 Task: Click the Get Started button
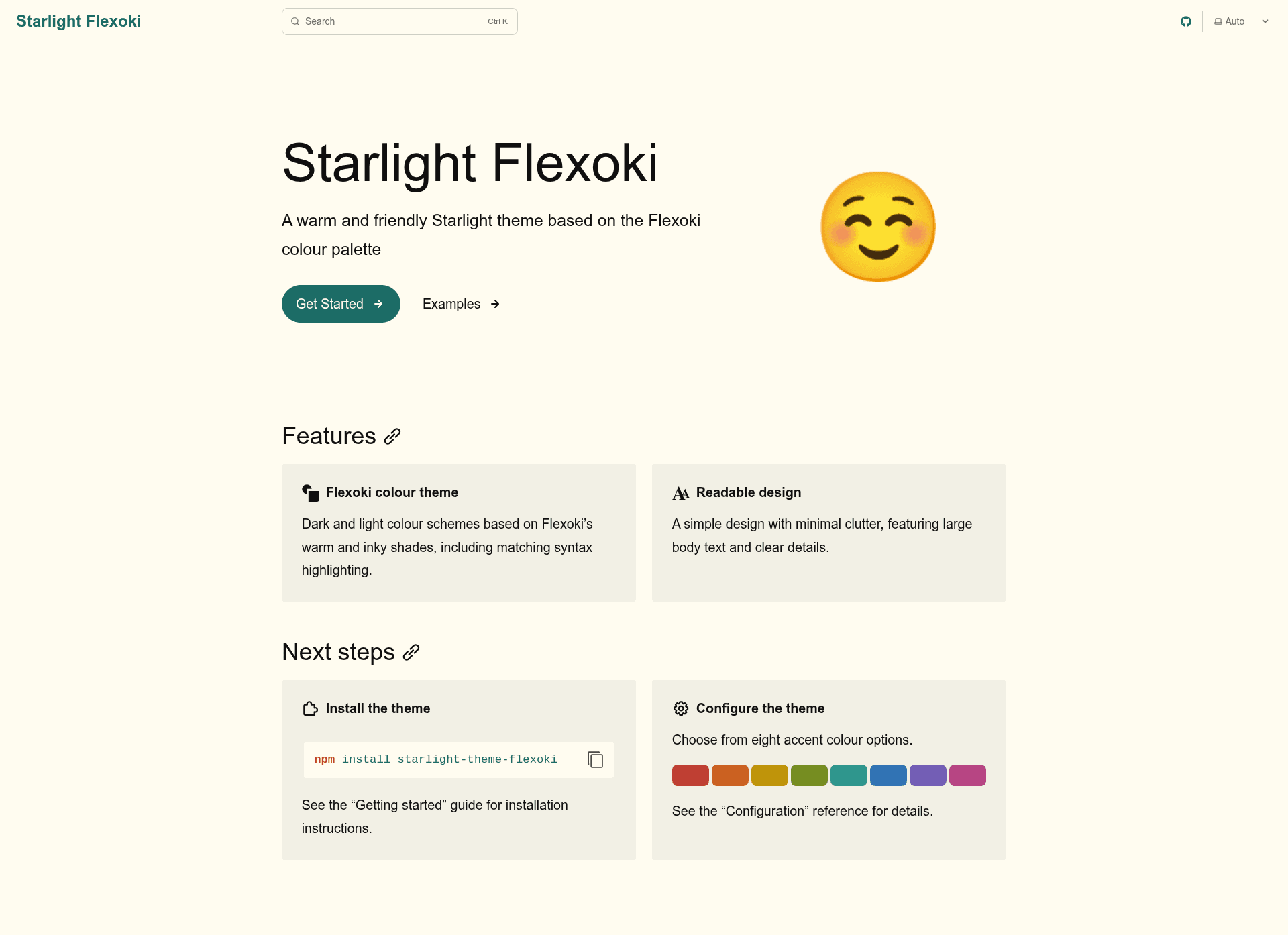pos(341,304)
